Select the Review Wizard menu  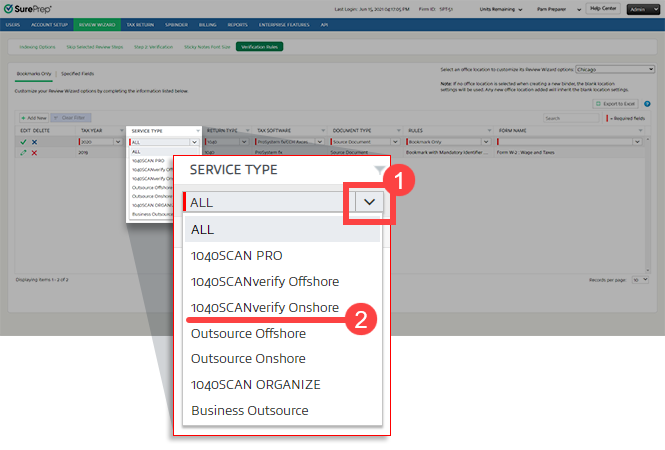pyautogui.click(x=97, y=25)
